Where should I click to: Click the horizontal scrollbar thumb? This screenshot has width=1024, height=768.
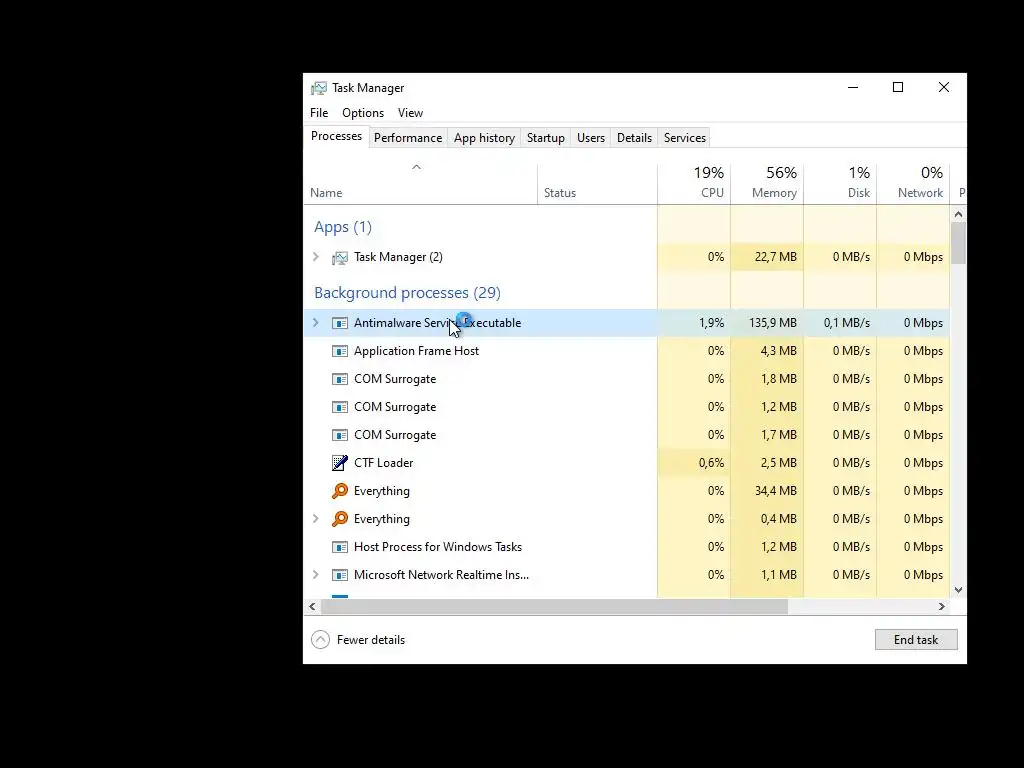point(554,607)
